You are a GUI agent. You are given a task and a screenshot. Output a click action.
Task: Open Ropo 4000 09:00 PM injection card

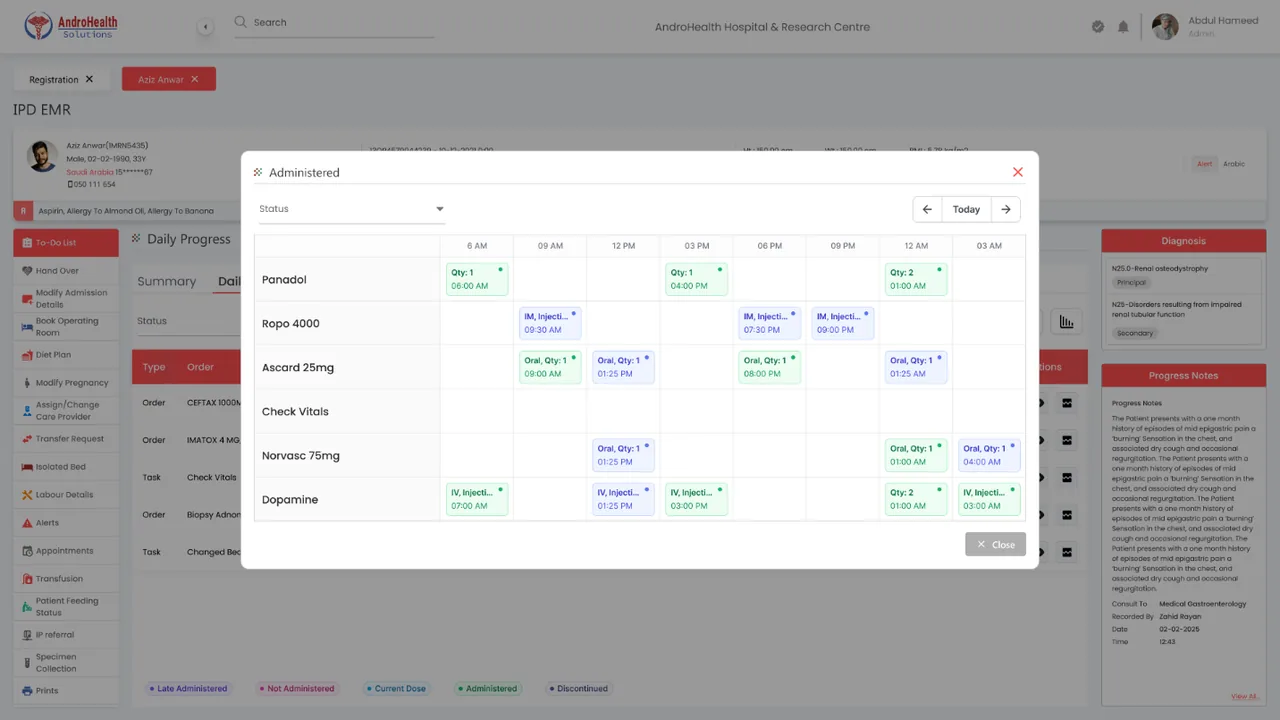[843, 323]
